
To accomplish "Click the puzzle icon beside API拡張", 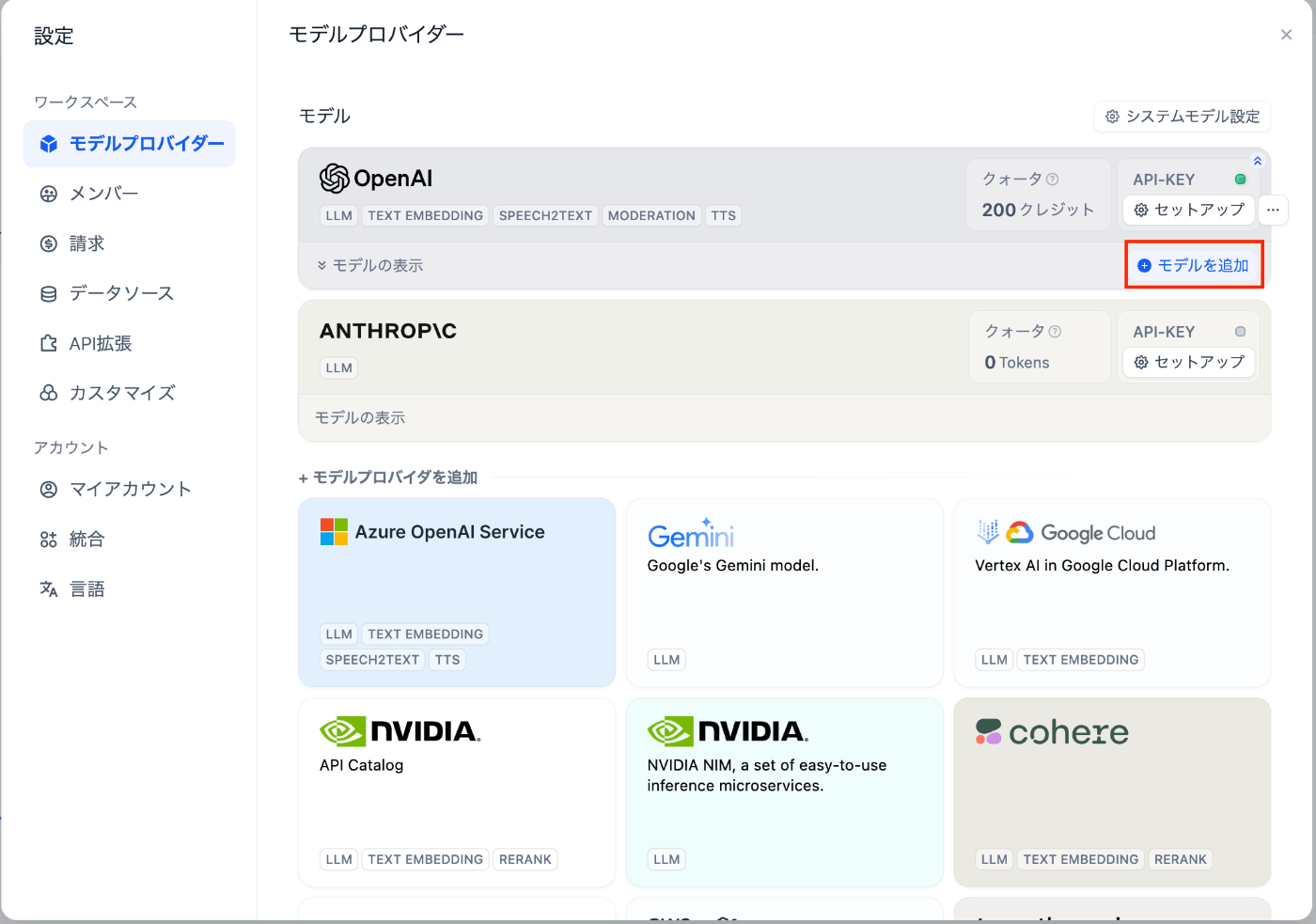I will [49, 343].
